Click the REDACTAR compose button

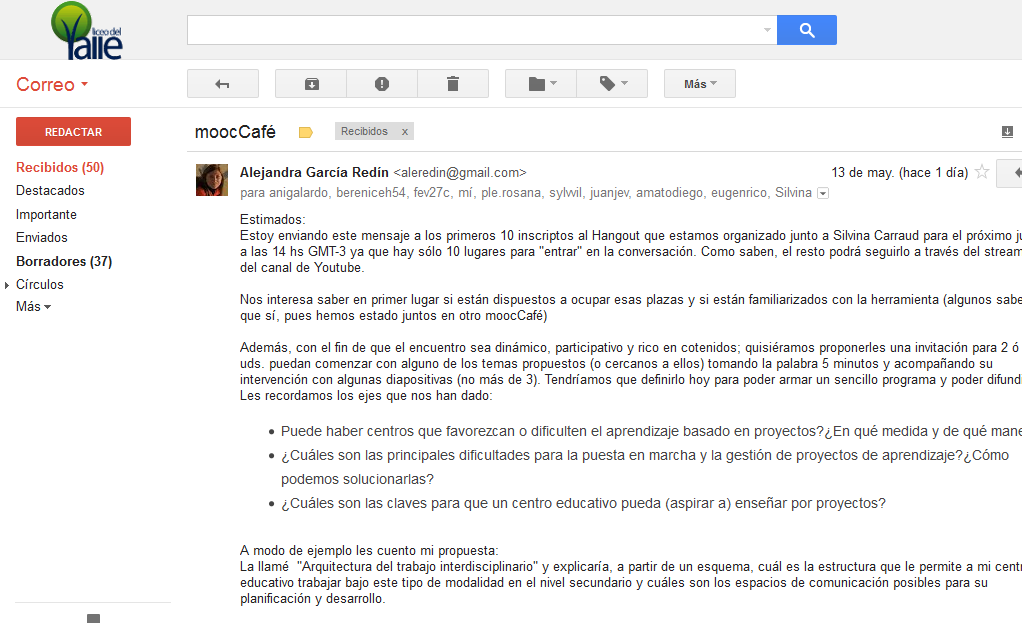[73, 132]
